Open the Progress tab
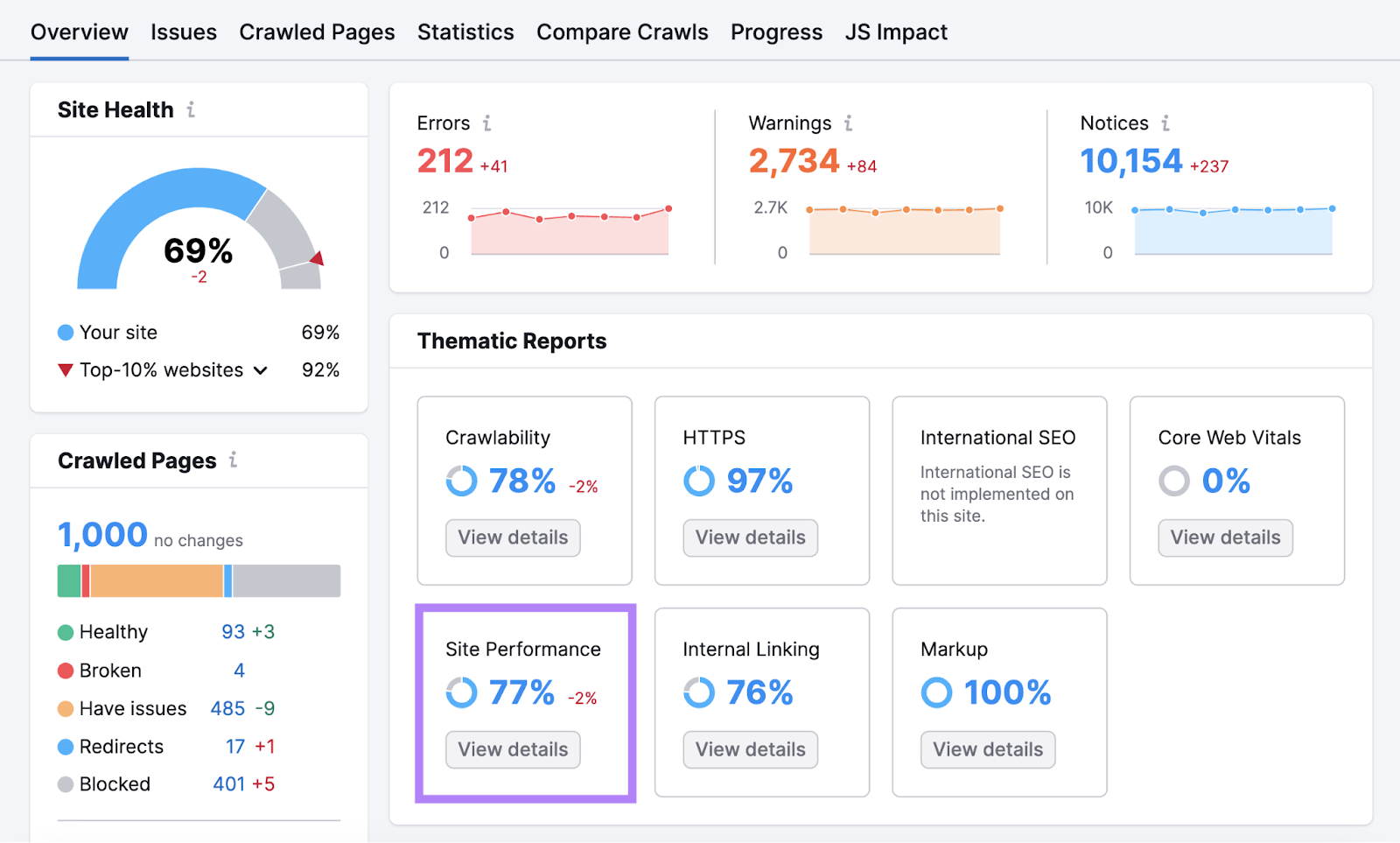1400x843 pixels. click(x=776, y=32)
